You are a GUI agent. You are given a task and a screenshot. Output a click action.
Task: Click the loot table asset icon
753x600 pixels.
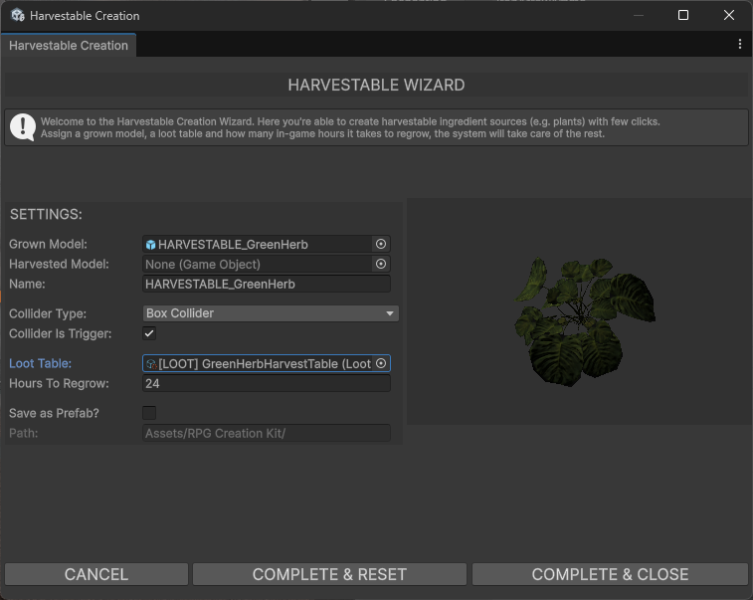pos(151,364)
